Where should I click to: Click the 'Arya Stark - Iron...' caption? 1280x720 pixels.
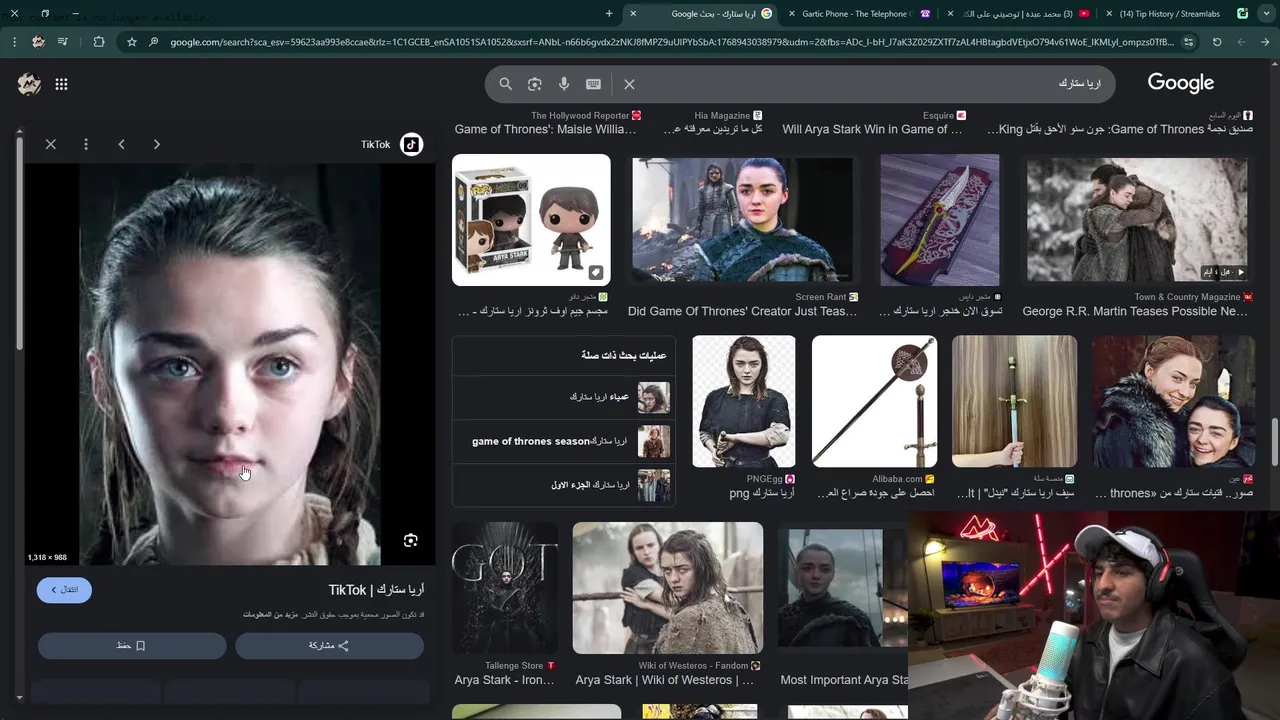[x=504, y=680]
